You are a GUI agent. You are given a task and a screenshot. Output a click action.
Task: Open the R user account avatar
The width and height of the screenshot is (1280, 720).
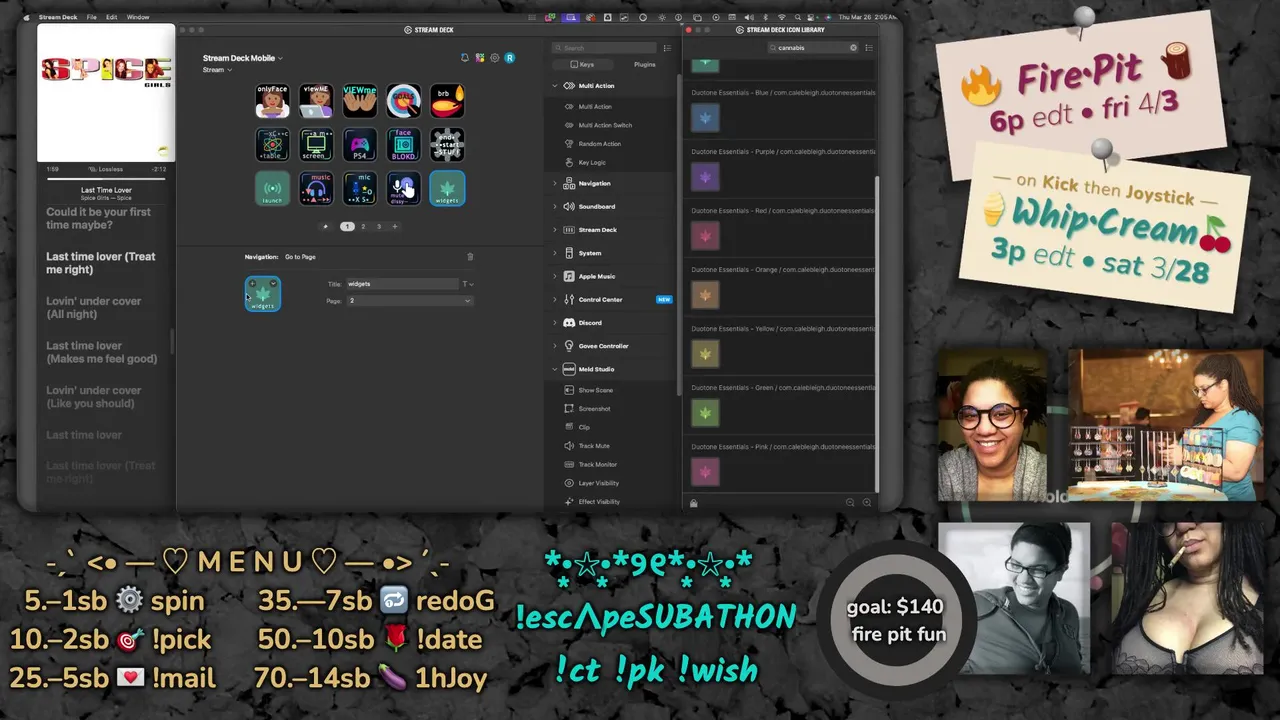[x=510, y=58]
